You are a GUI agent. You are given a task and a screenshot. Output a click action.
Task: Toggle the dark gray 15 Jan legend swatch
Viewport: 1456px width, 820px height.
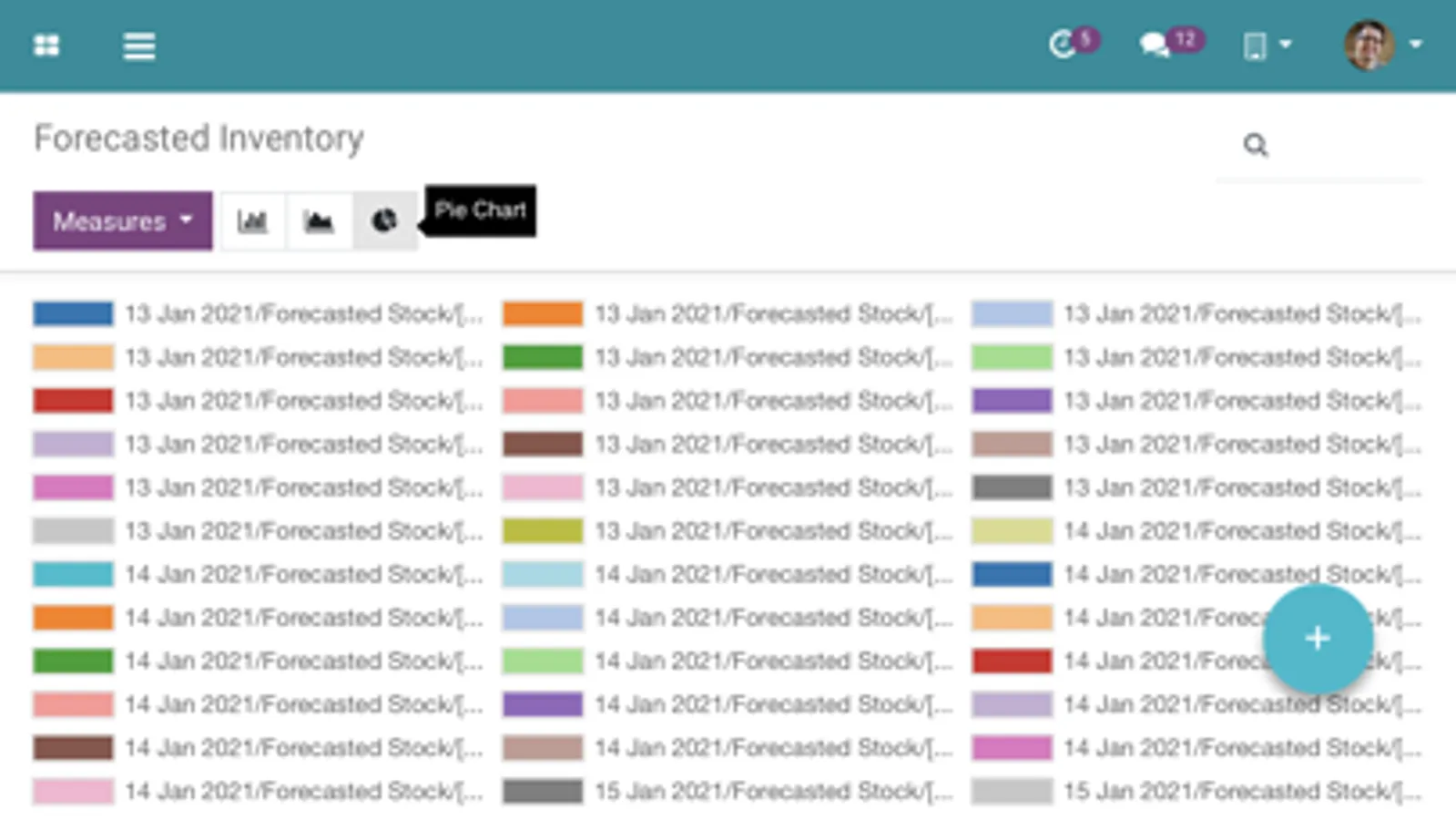point(543,791)
